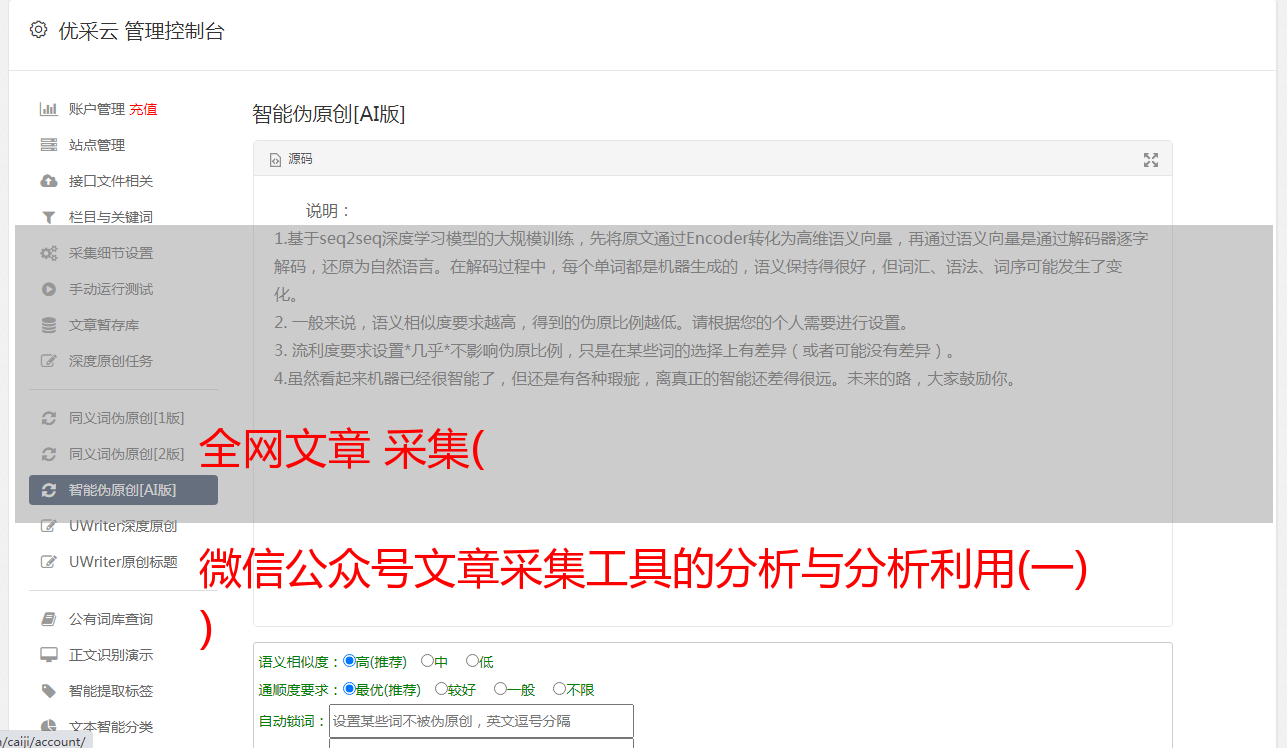Click the server icon next to 站点管理
The height and width of the screenshot is (748, 1287).
pos(48,145)
